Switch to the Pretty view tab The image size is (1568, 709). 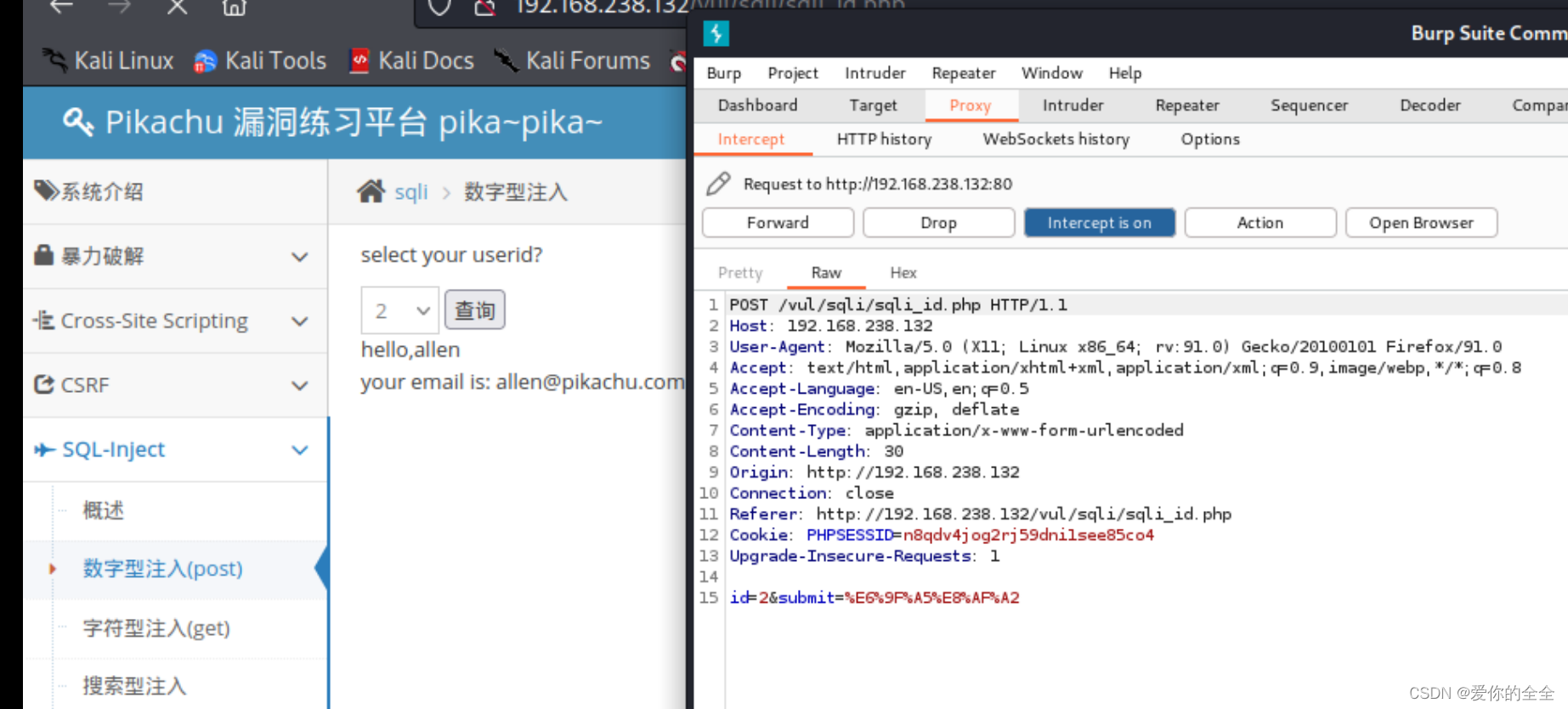tap(740, 273)
